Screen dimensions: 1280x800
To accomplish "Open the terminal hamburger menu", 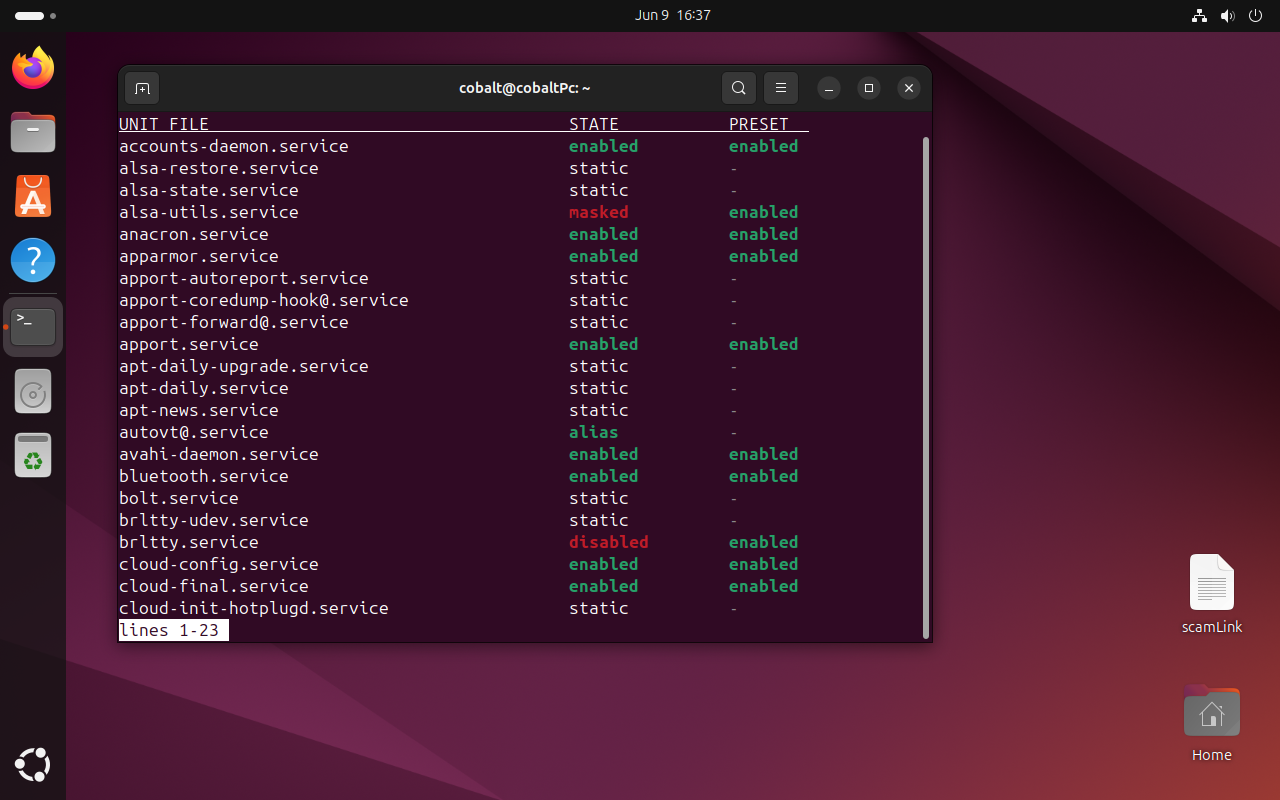I will (x=781, y=88).
